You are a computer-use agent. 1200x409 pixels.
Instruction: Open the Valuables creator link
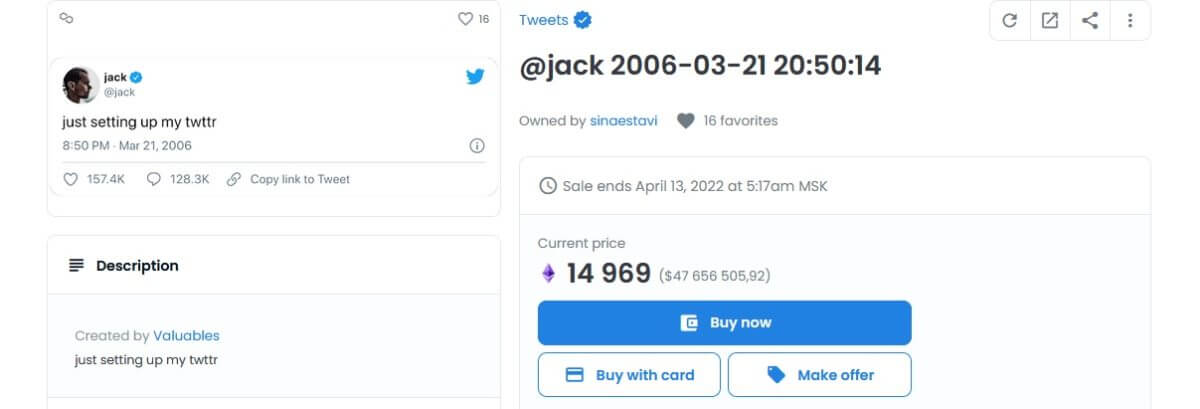pos(186,336)
